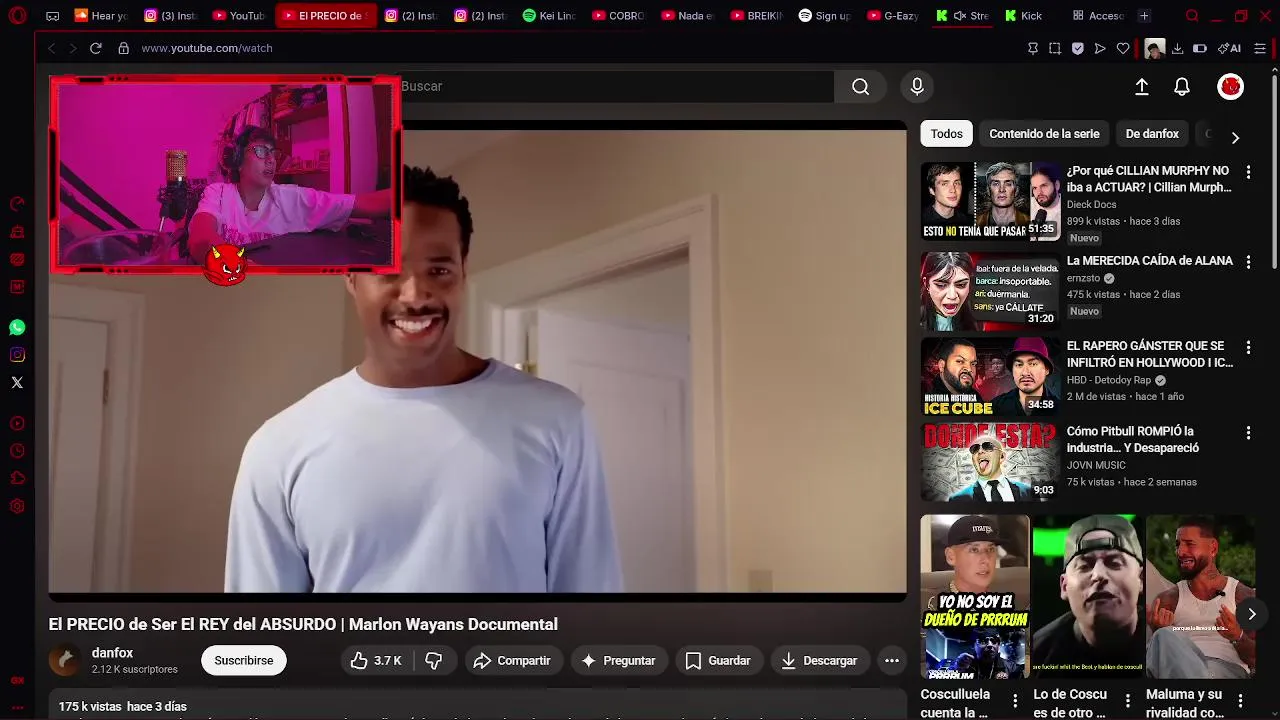Take a snapshot with the capture icon
This screenshot has height=720, width=1280.
[1055, 48]
